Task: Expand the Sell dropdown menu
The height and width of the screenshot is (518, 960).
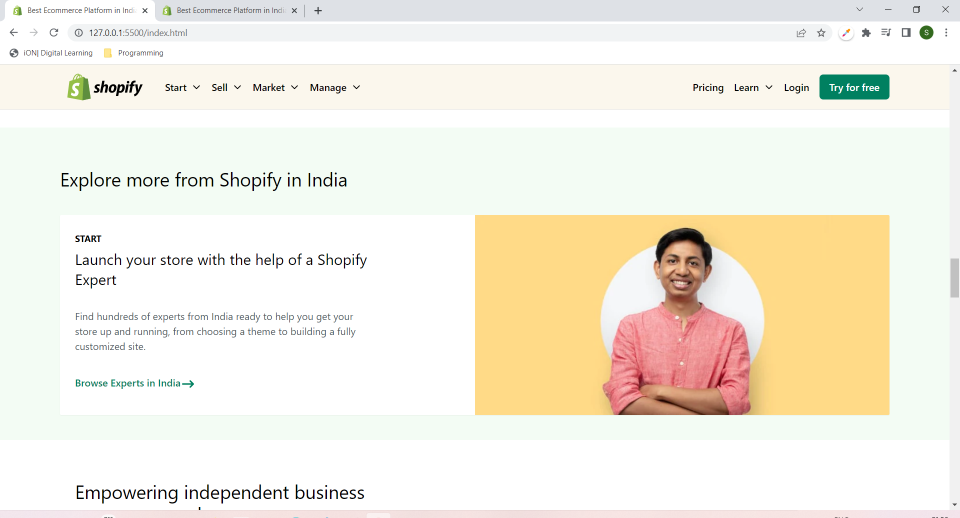Action: 226,88
